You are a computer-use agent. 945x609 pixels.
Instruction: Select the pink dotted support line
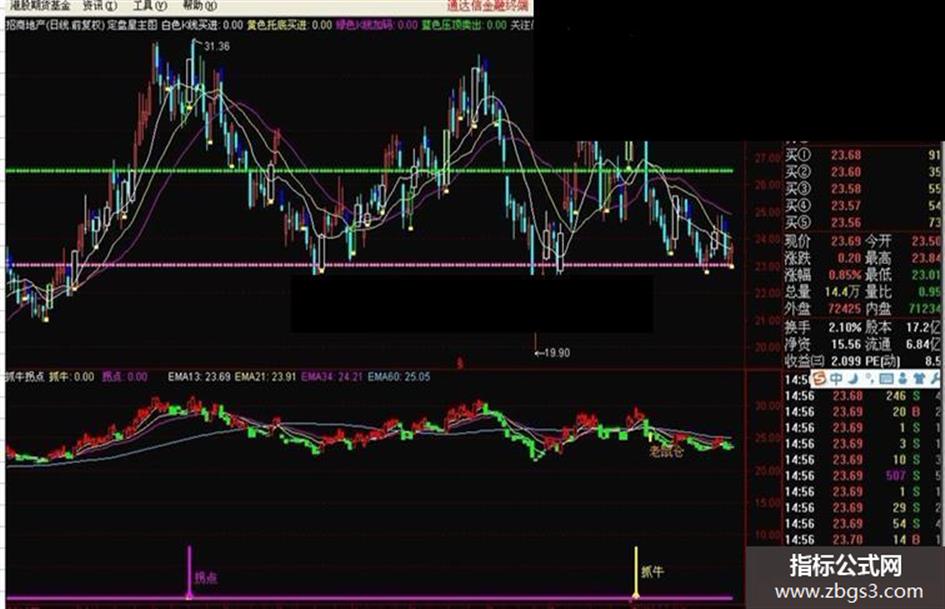click(x=369, y=265)
